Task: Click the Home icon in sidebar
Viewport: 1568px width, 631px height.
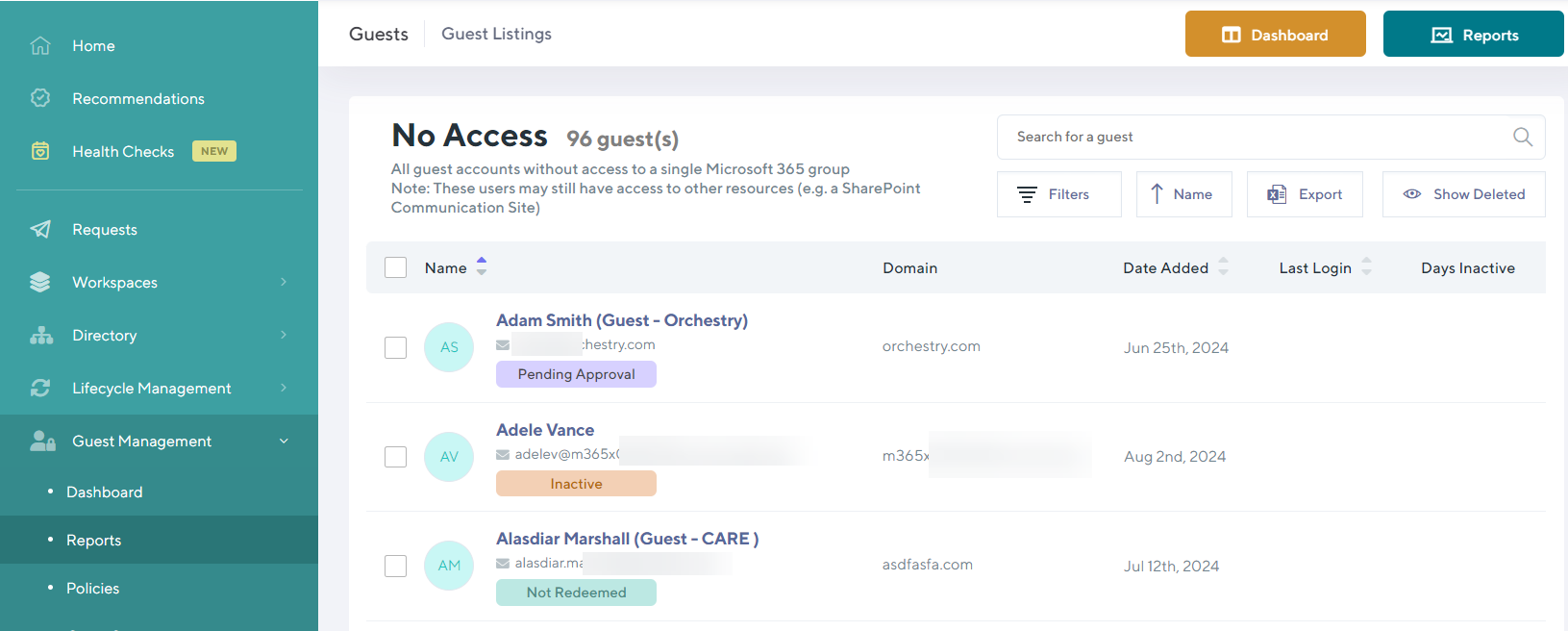Action: click(x=40, y=45)
